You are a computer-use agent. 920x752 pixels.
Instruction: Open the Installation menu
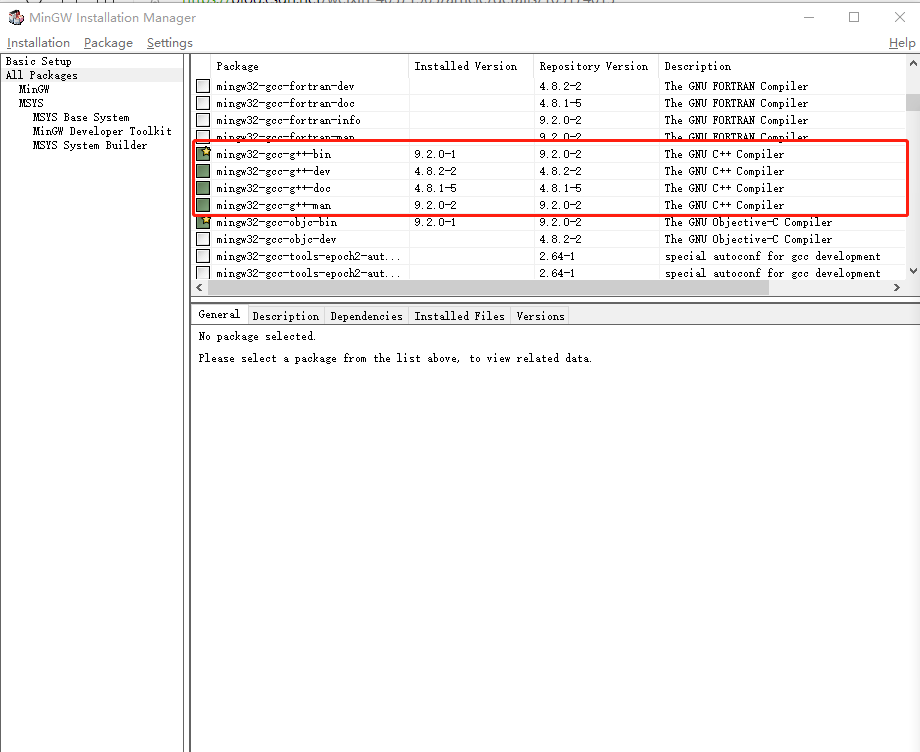coord(38,43)
